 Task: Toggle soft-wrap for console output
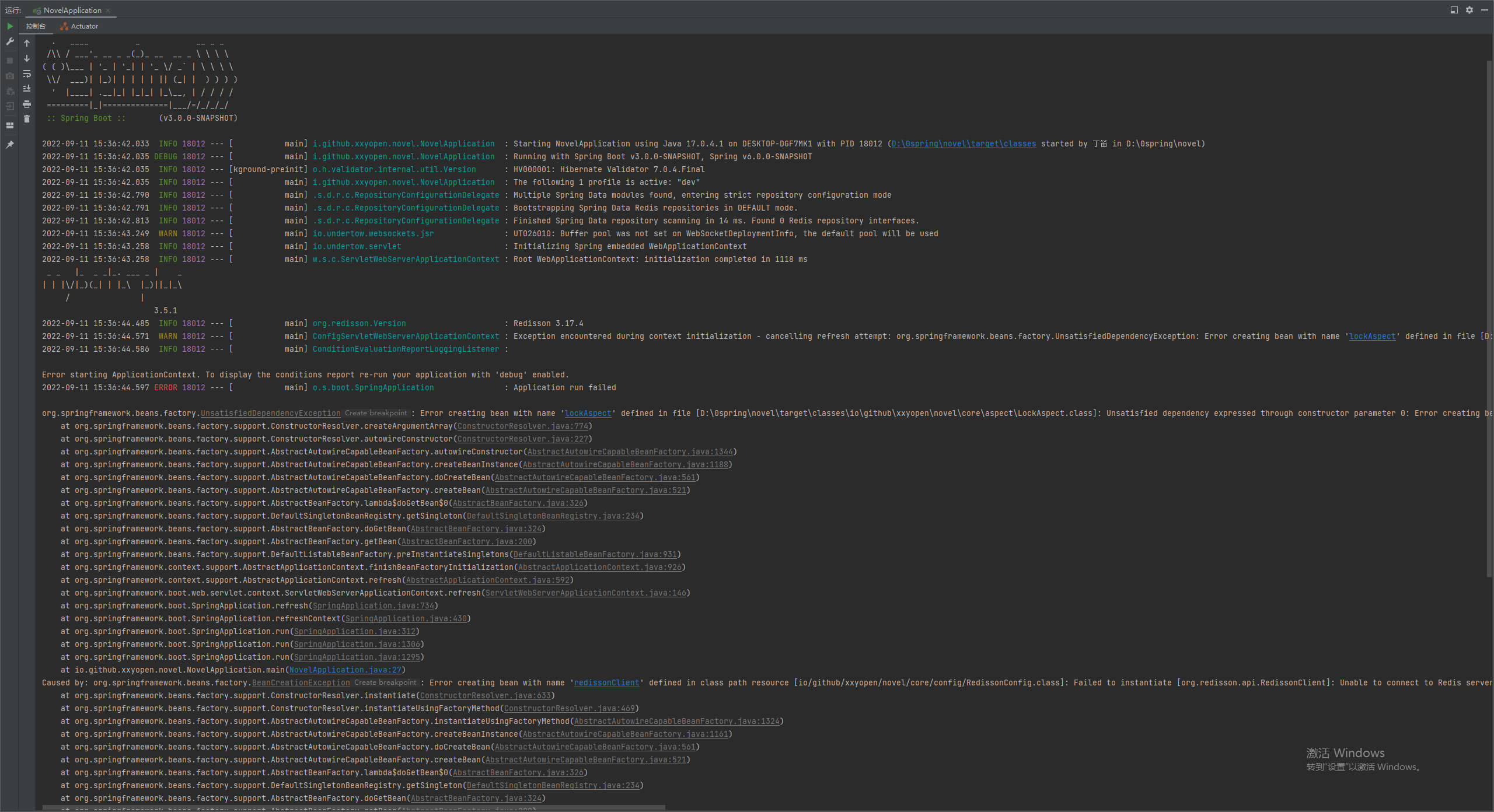[x=27, y=73]
